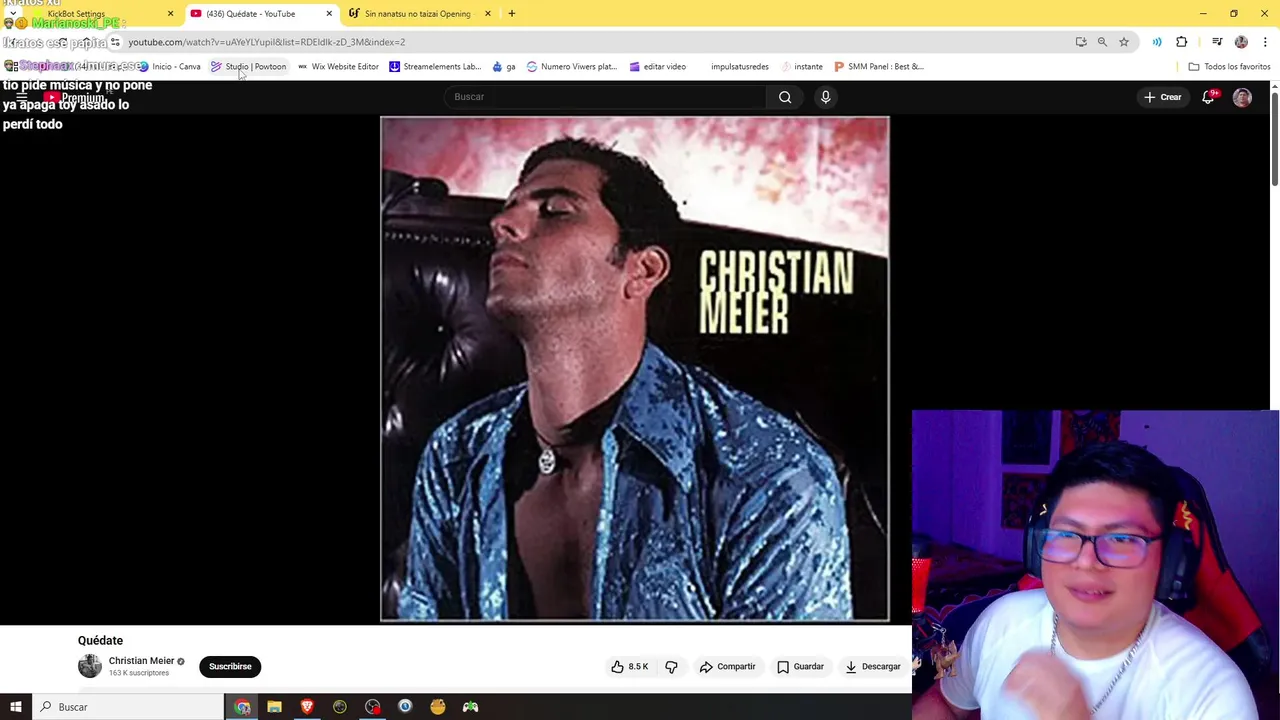
Task: Switch to Sin nanatsu no taizai Opening tab
Action: click(x=417, y=14)
